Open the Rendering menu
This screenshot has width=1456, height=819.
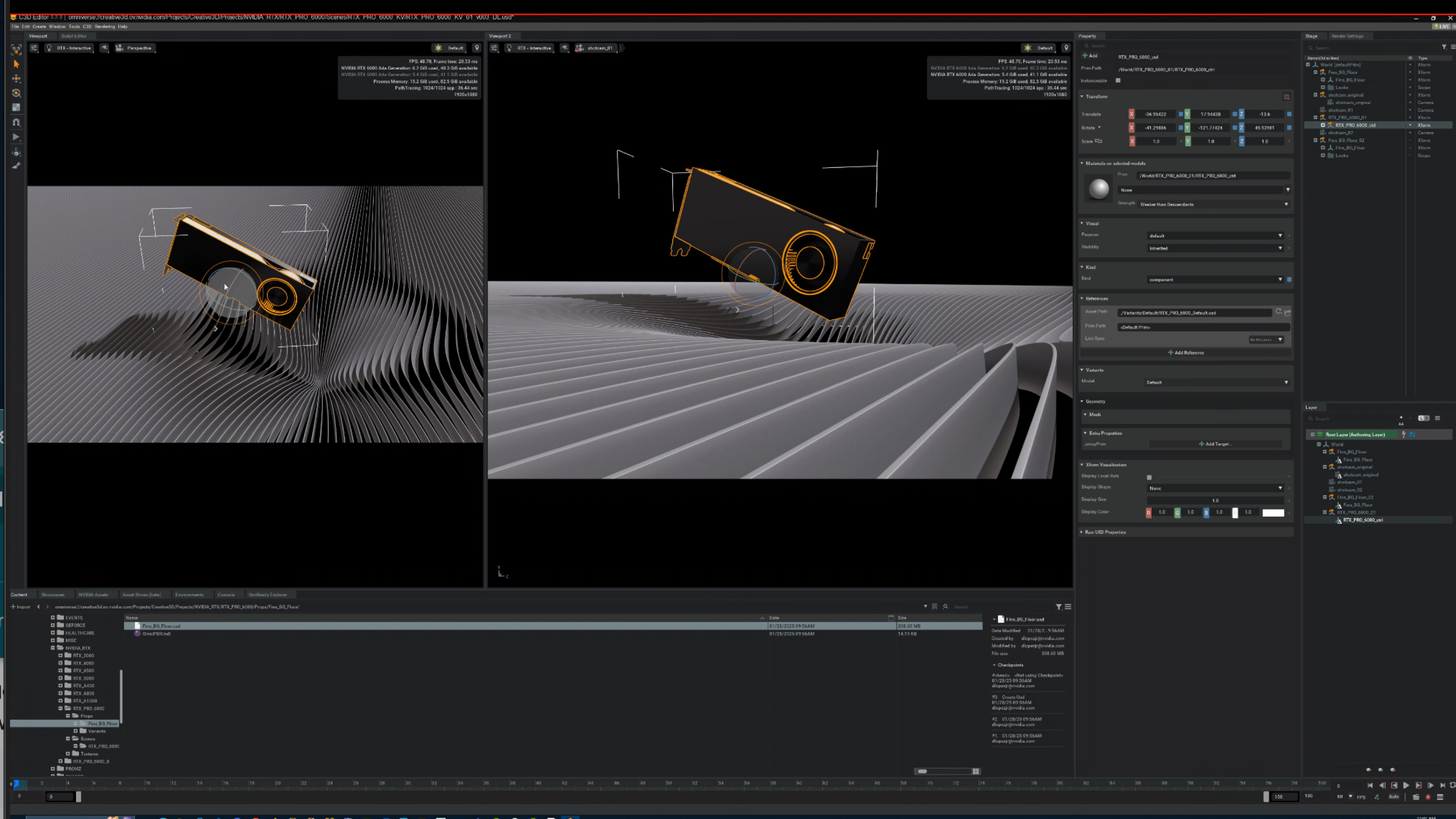click(x=105, y=27)
